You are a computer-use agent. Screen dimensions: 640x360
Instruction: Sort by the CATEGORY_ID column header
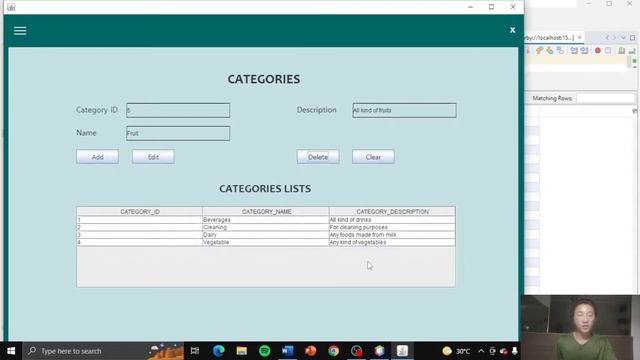pos(140,211)
